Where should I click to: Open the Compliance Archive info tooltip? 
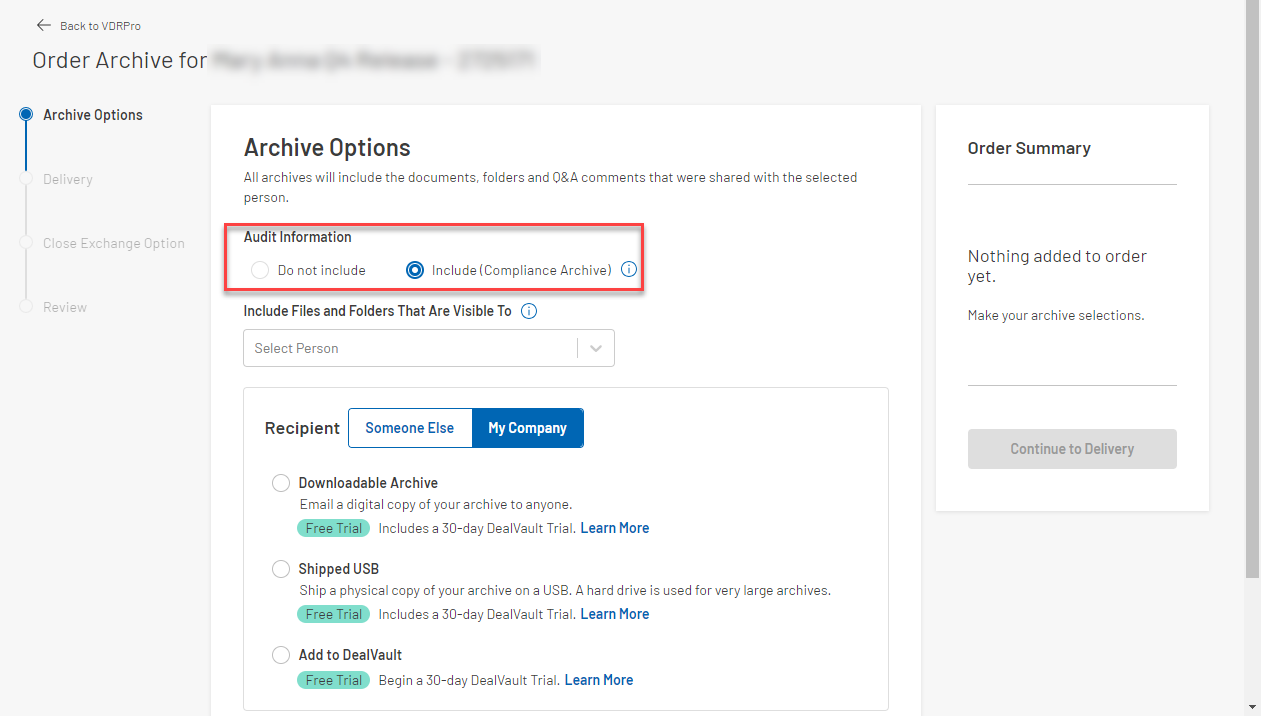point(629,269)
